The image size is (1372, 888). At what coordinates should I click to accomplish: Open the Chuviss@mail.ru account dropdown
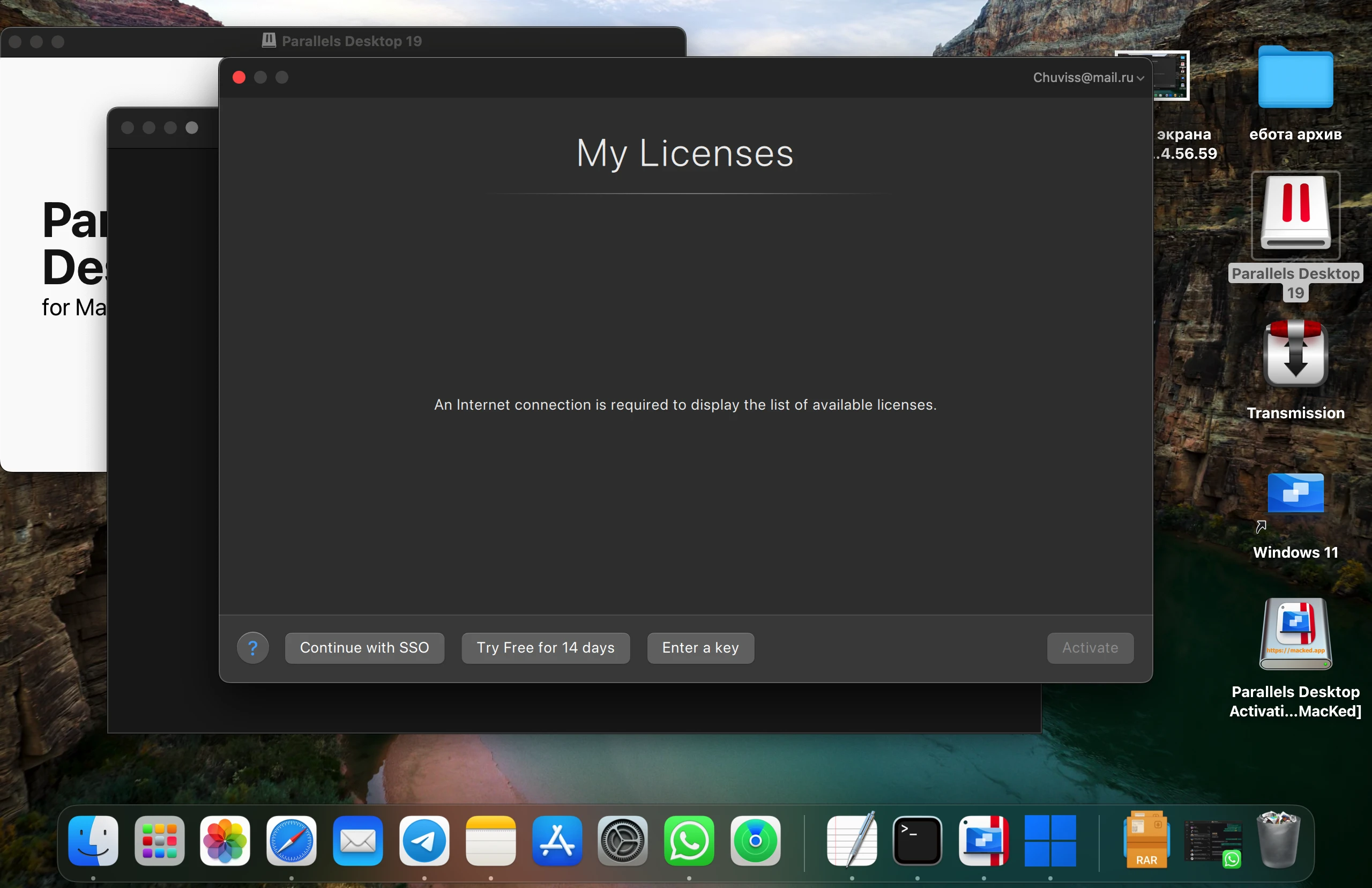click(1088, 77)
